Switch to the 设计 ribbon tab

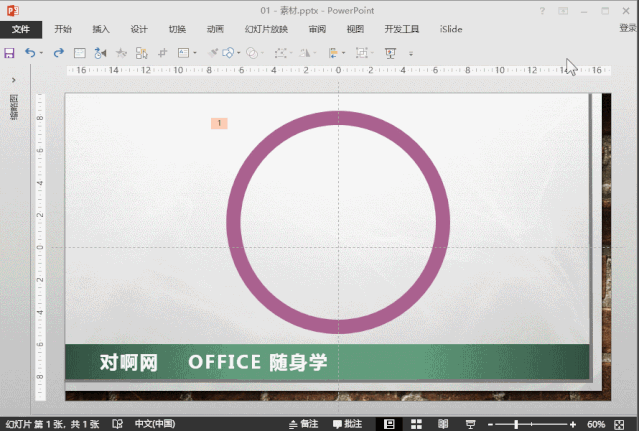coord(139,29)
